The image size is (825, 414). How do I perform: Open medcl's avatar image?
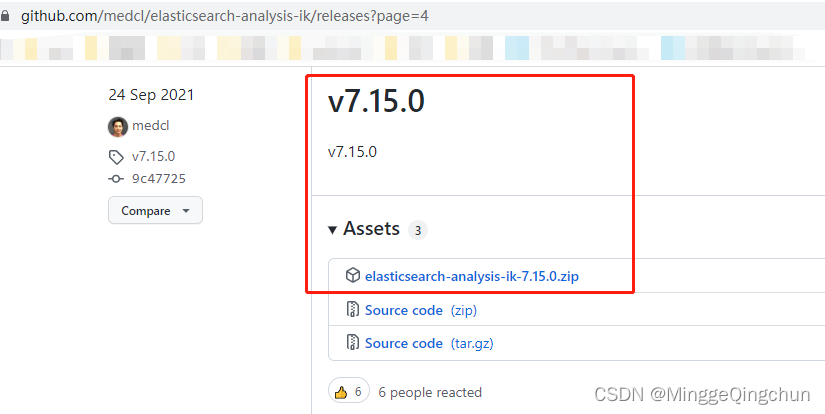point(118,127)
